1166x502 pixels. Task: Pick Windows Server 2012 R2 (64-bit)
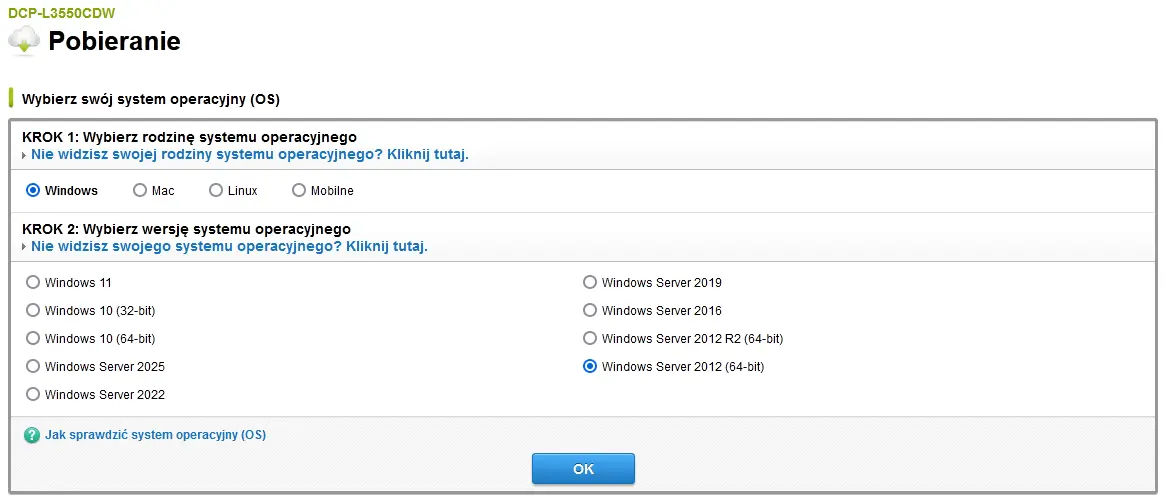pyautogui.click(x=590, y=338)
